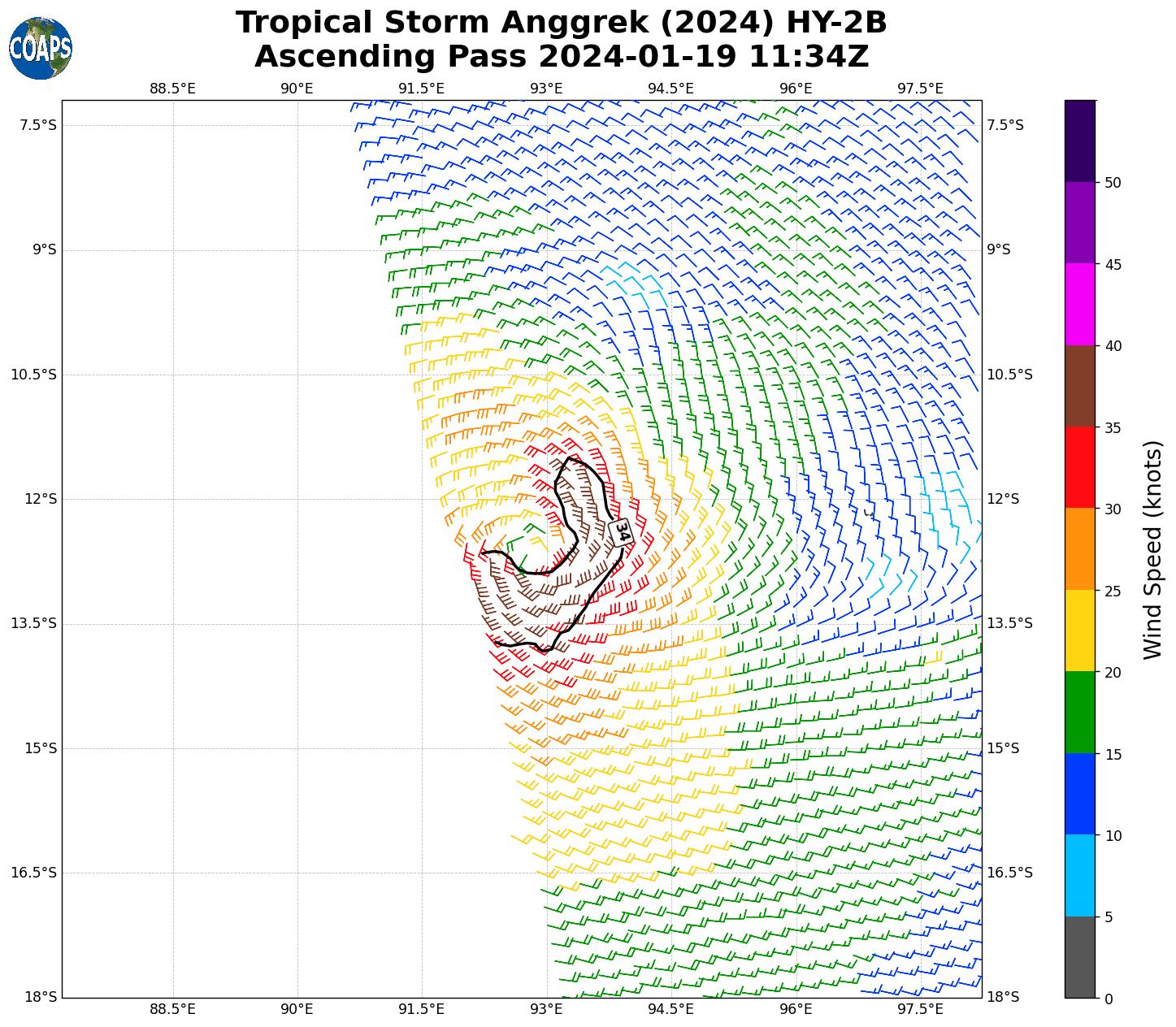The height and width of the screenshot is (1027, 1176).
Task: Select the cyan 5-10 knot colorbar band
Action: tap(1080, 876)
